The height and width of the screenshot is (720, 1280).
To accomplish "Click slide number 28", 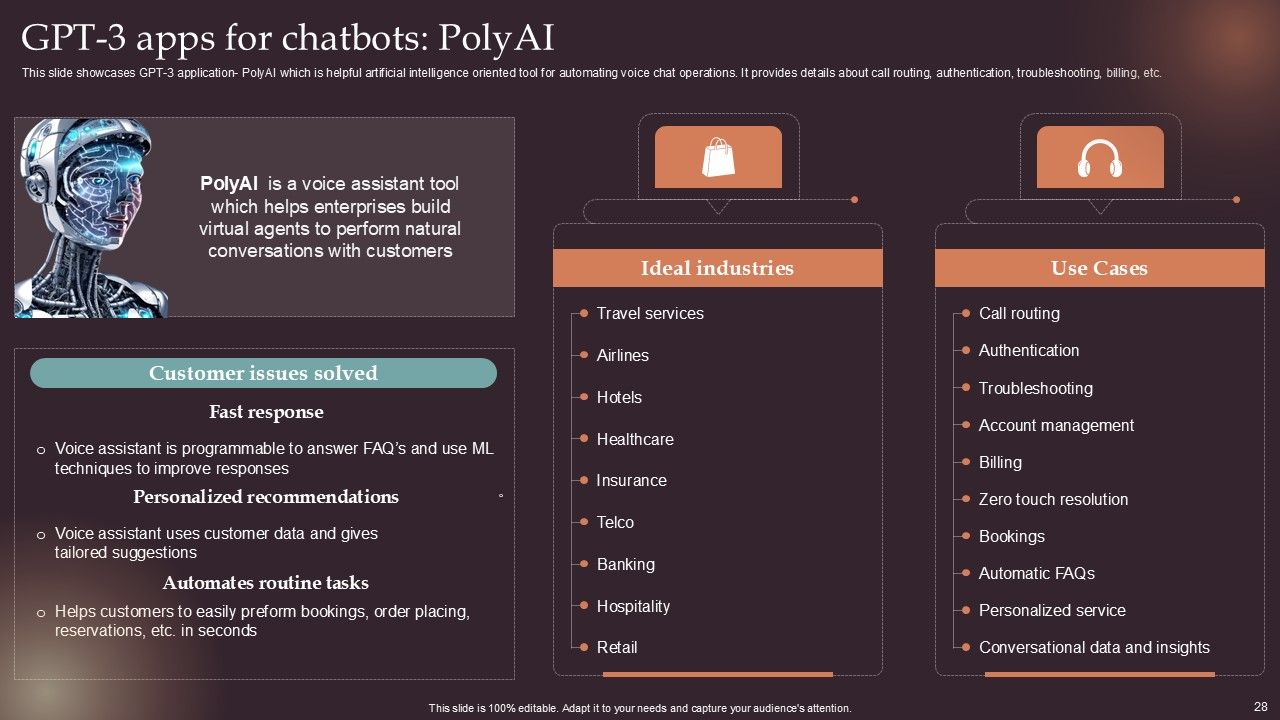I will click(x=1260, y=706).
